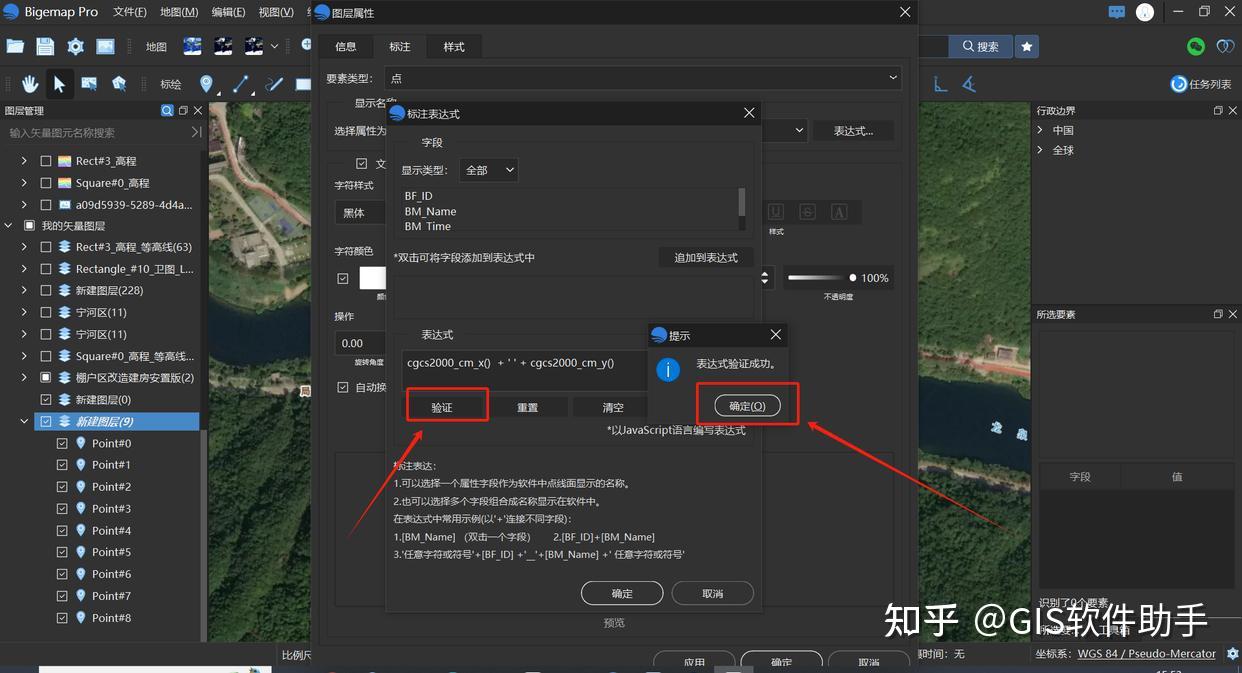Save the map with the floppy disk icon
Screen dimensions: 1242x673
click(44, 45)
